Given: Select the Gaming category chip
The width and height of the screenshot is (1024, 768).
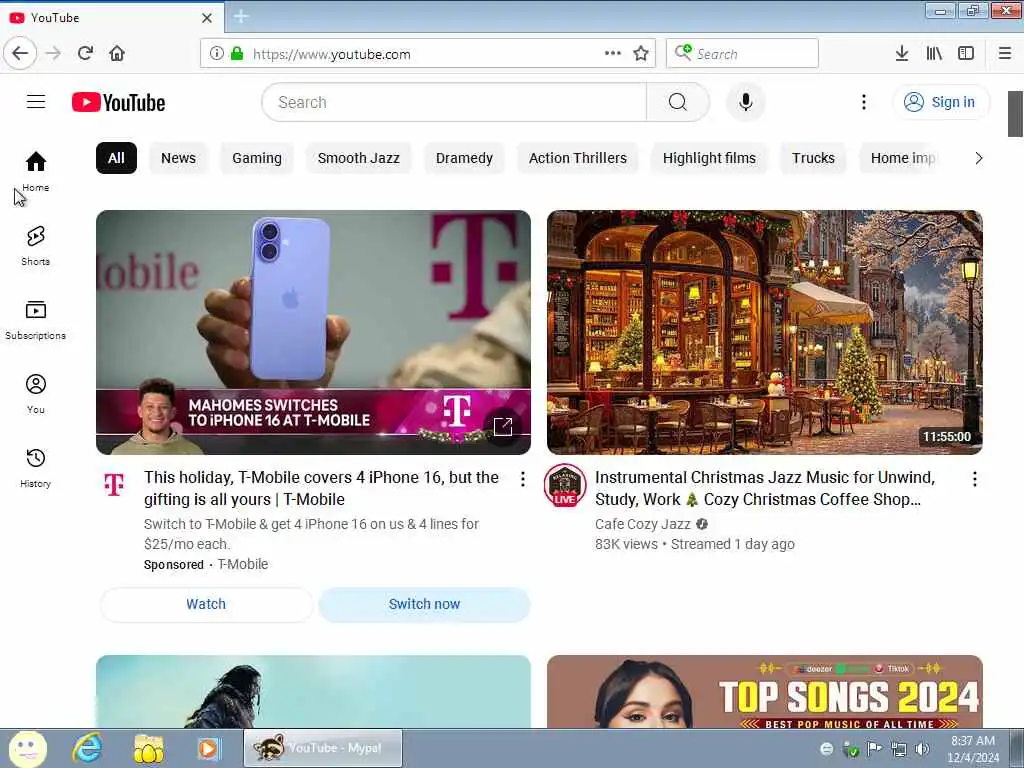Looking at the screenshot, I should pyautogui.click(x=257, y=158).
